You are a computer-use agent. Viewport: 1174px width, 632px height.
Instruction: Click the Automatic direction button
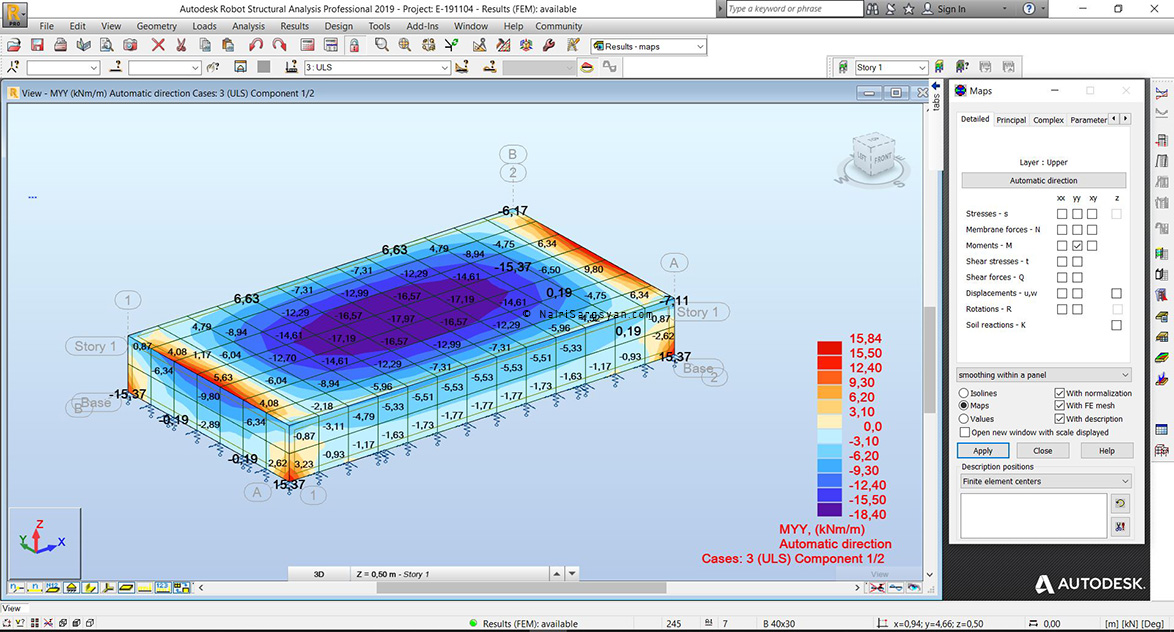pyautogui.click(x=1044, y=180)
